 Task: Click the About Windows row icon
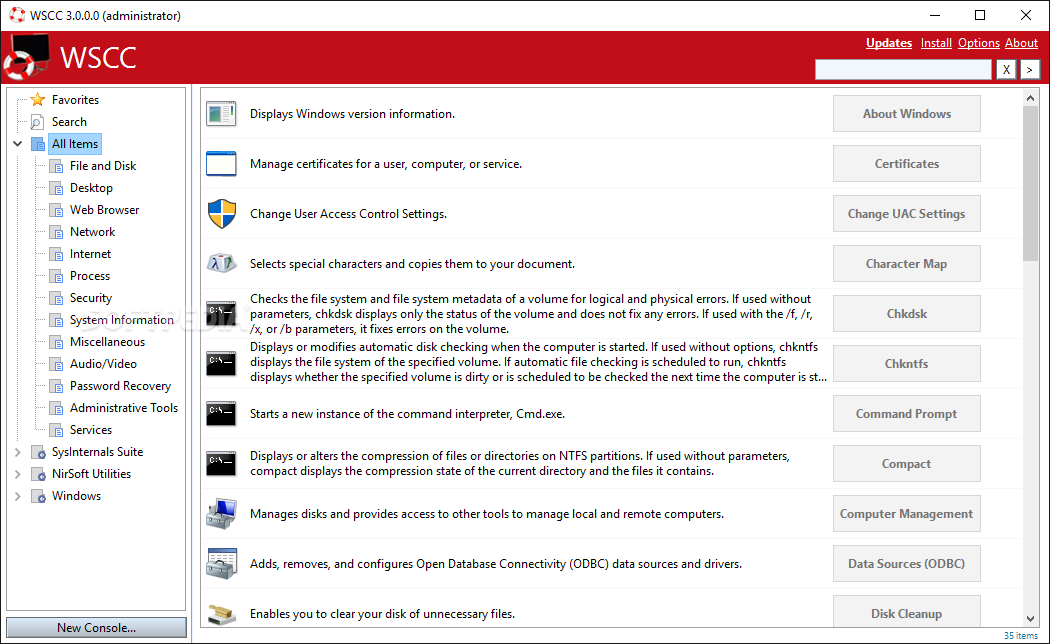(x=221, y=114)
